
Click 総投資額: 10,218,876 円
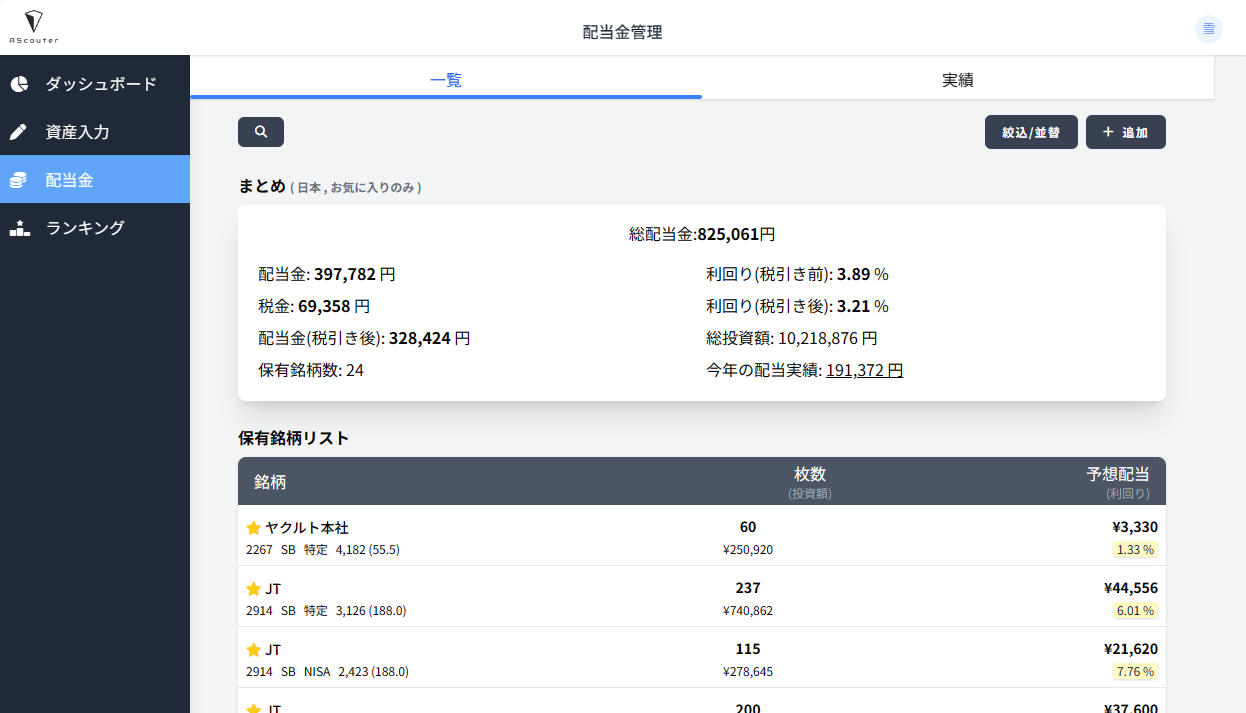(x=792, y=338)
